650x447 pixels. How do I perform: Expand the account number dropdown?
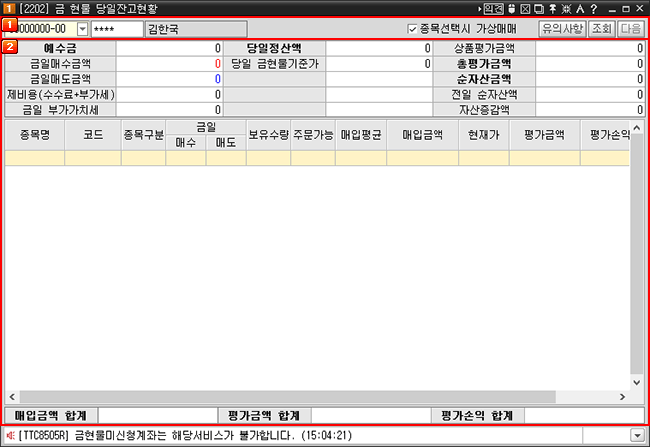click(x=82, y=29)
